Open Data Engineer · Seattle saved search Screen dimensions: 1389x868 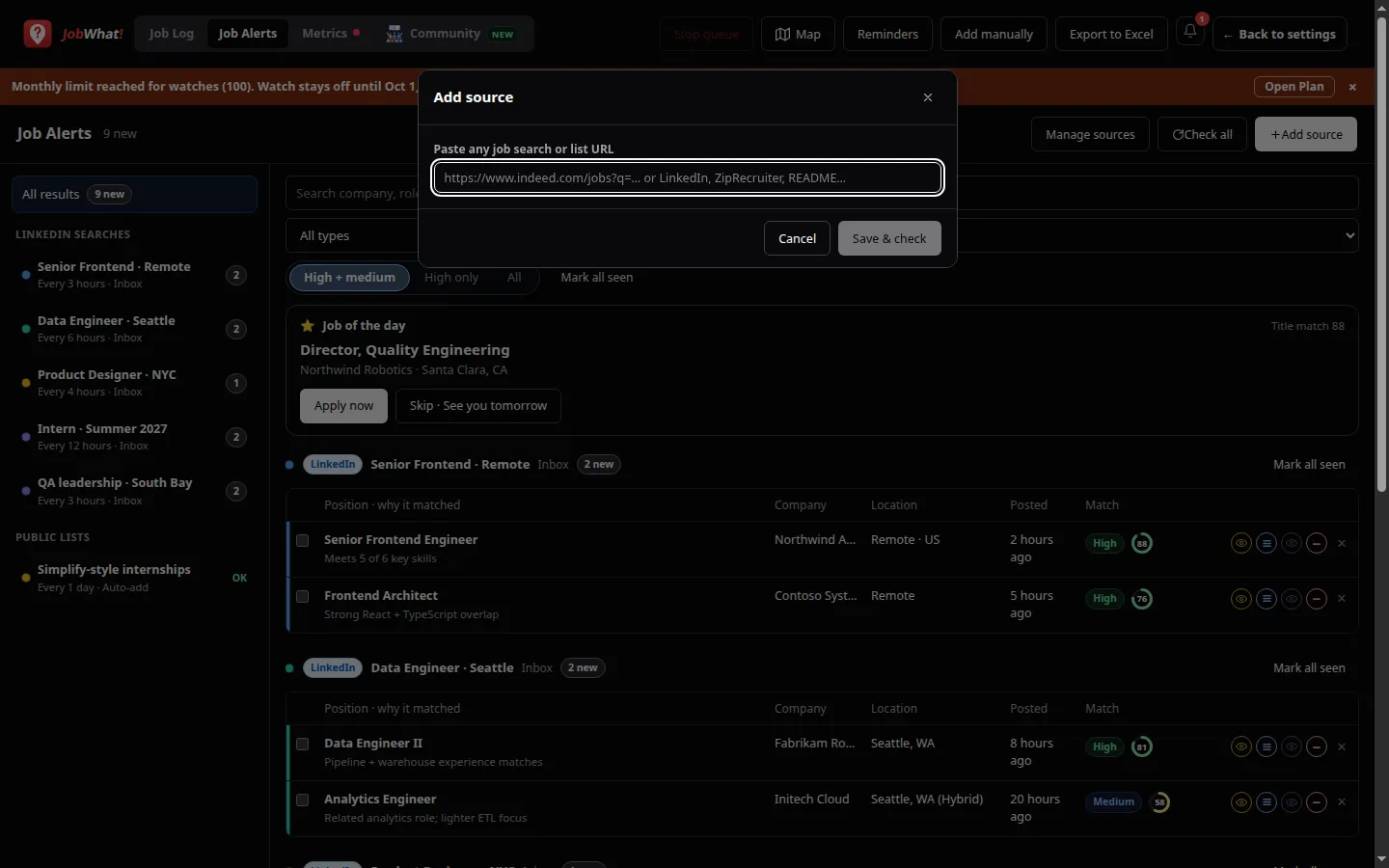[134, 329]
